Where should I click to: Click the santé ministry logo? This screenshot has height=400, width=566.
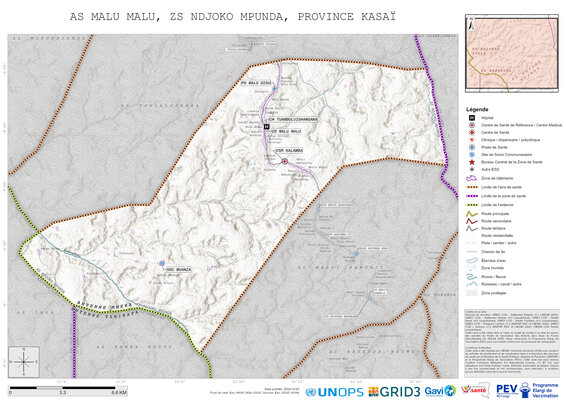click(x=475, y=390)
